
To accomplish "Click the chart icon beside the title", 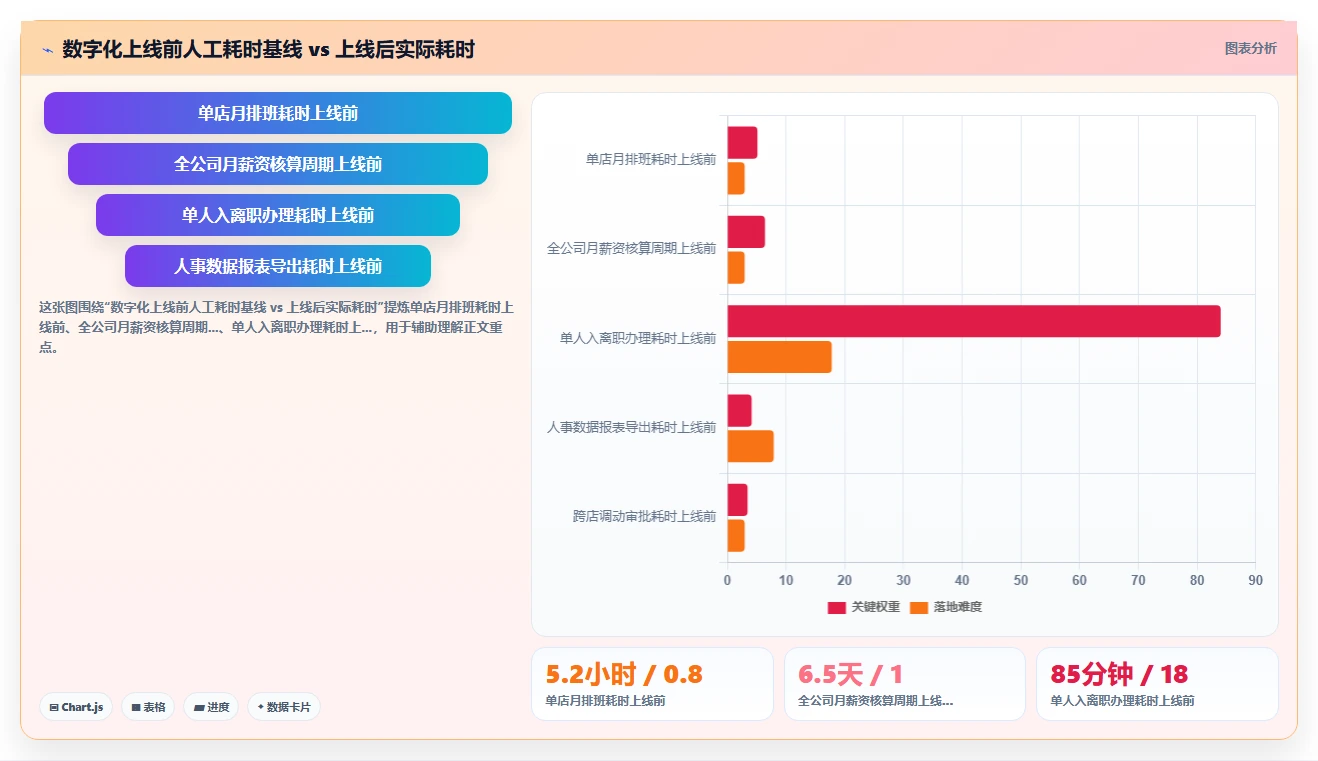I will (x=47, y=49).
